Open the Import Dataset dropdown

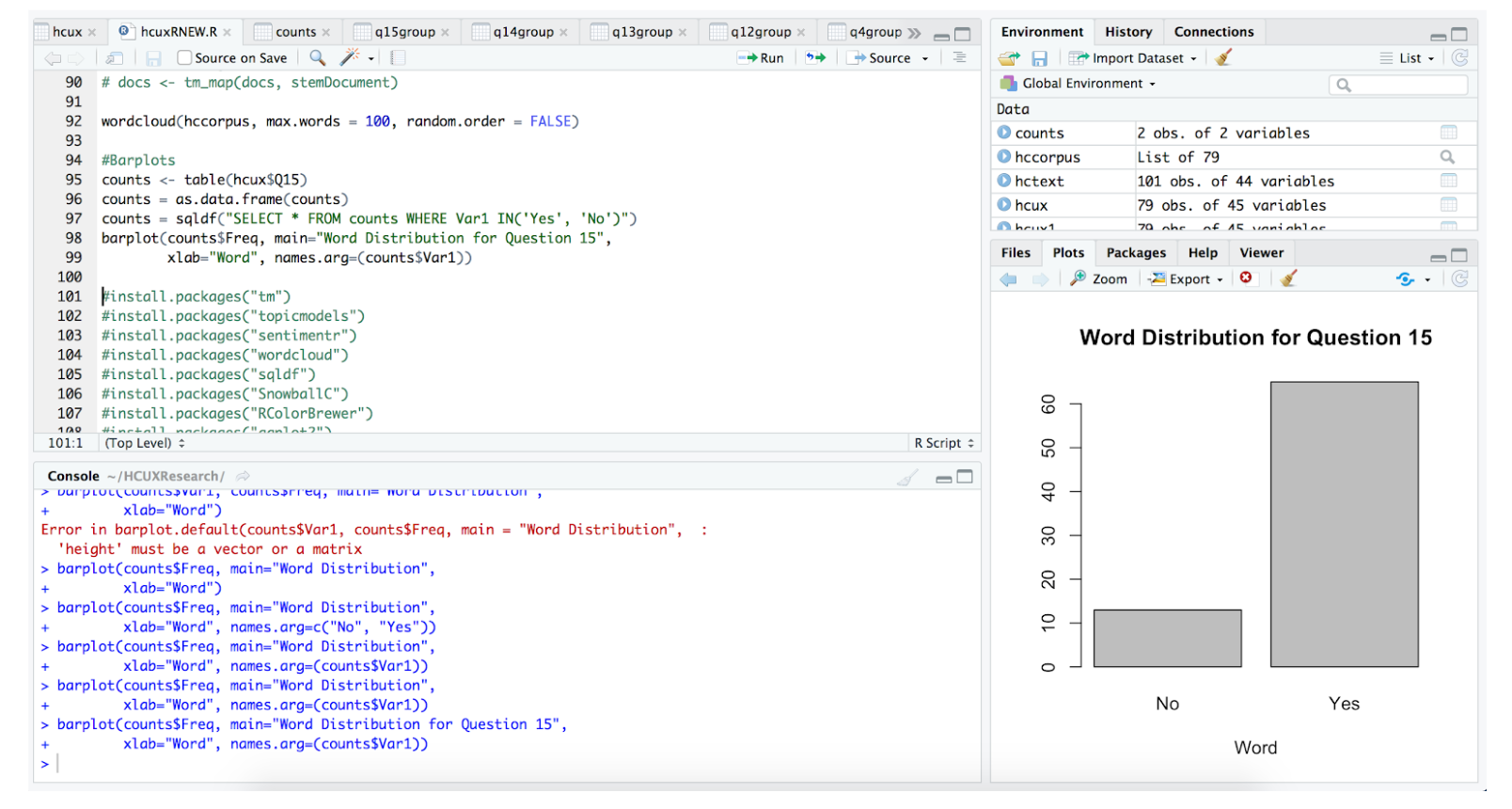tap(1133, 57)
